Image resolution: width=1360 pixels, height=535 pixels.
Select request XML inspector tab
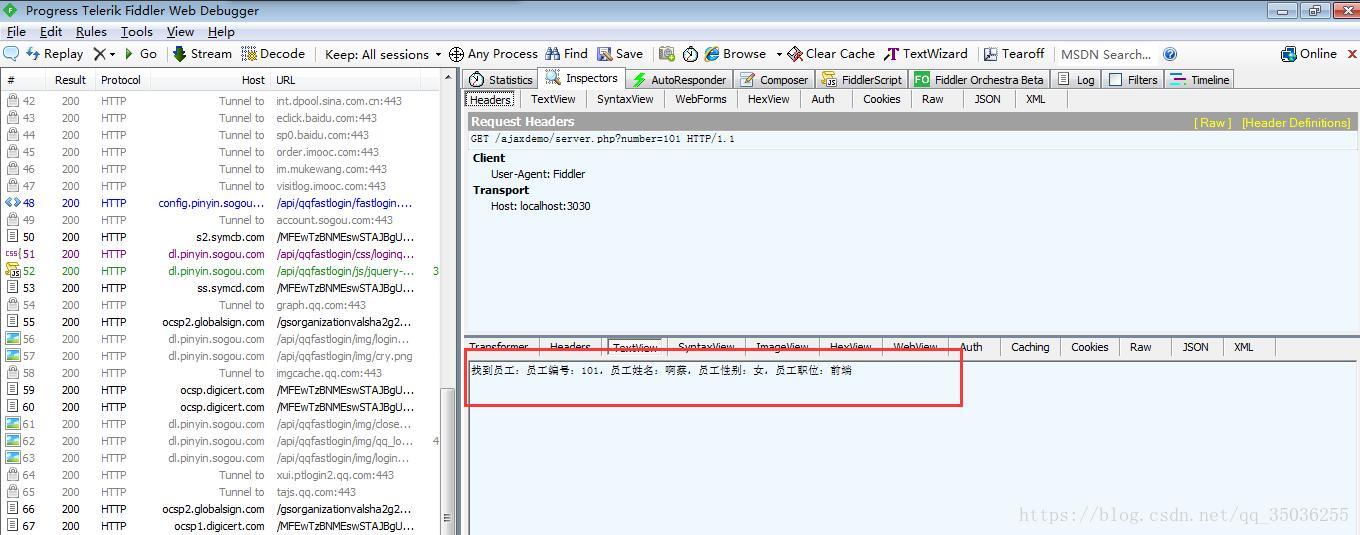coord(1035,99)
